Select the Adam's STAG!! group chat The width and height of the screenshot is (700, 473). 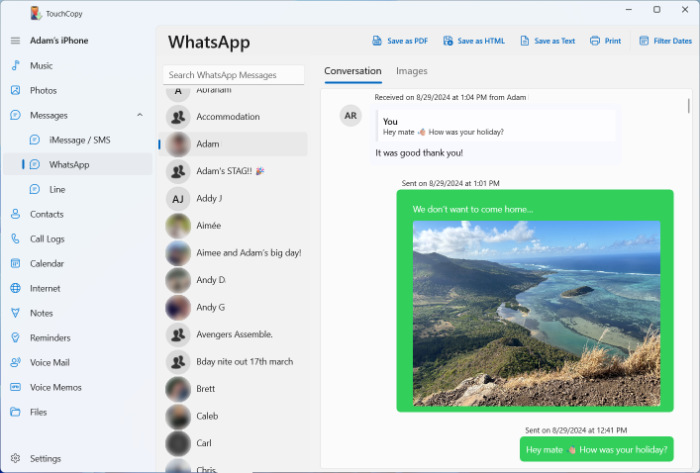(x=233, y=171)
